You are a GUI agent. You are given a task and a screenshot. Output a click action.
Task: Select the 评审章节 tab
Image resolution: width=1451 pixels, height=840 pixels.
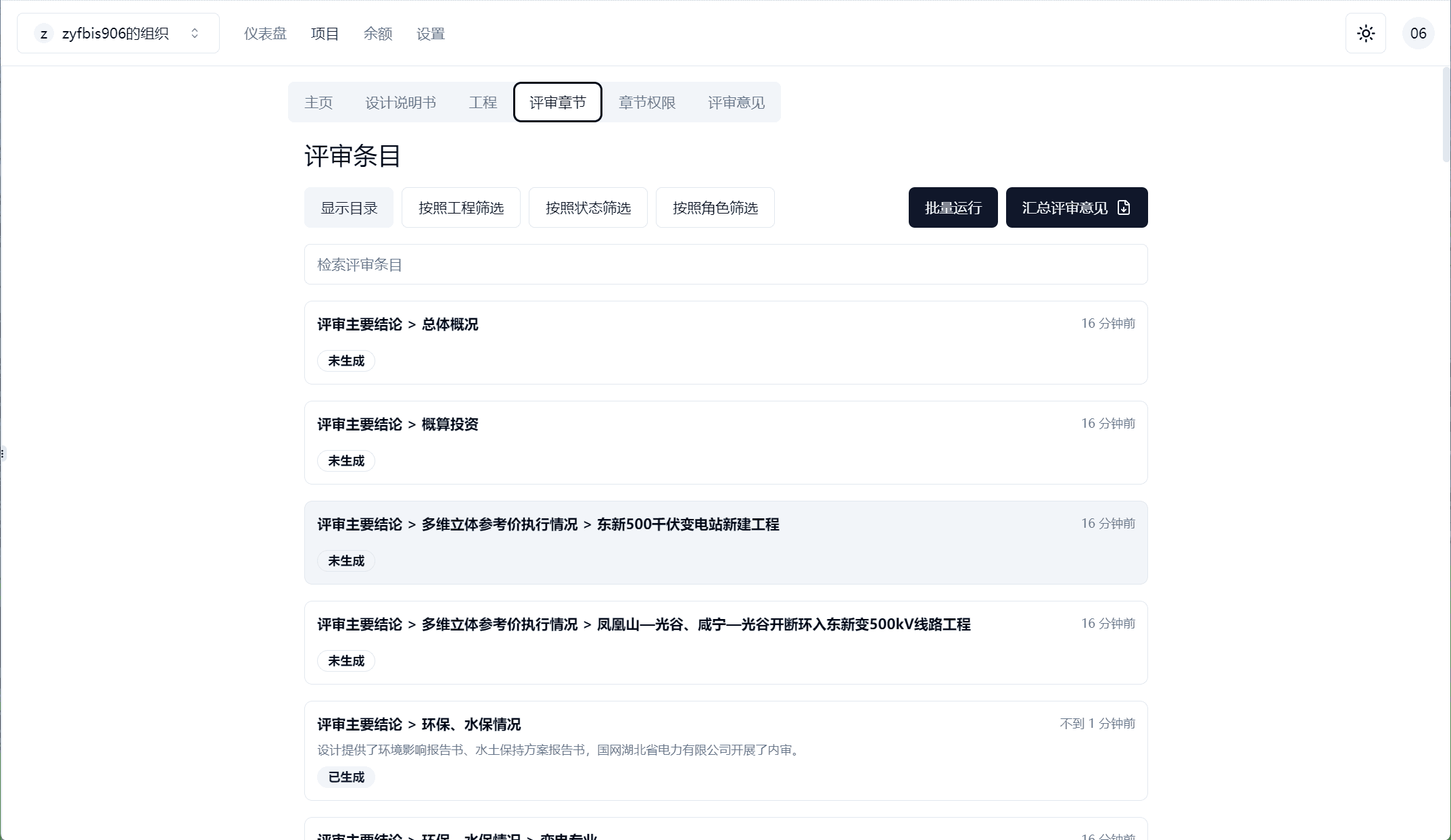(557, 102)
